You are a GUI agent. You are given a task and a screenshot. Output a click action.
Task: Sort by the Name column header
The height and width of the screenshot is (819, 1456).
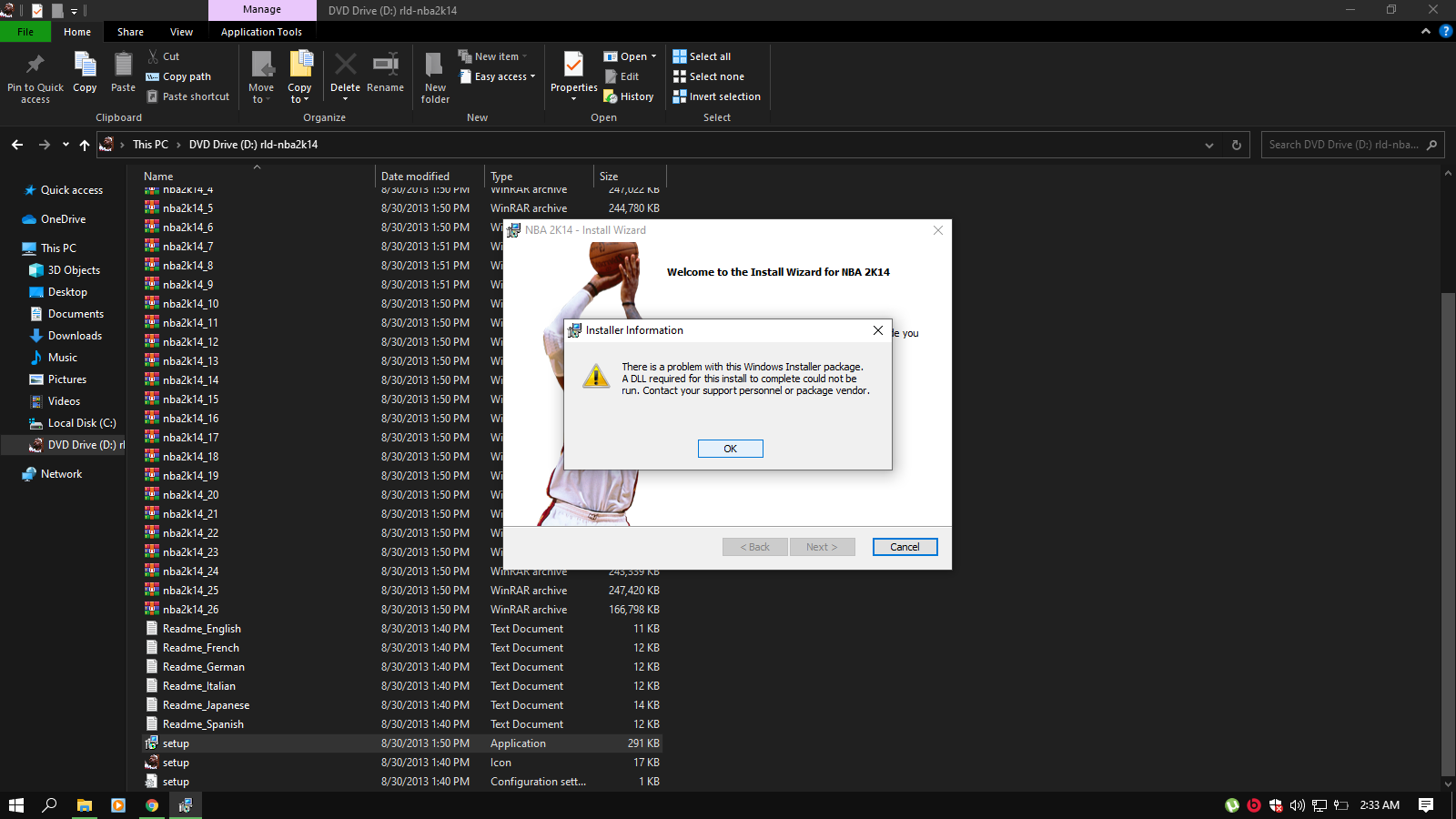pos(257,177)
